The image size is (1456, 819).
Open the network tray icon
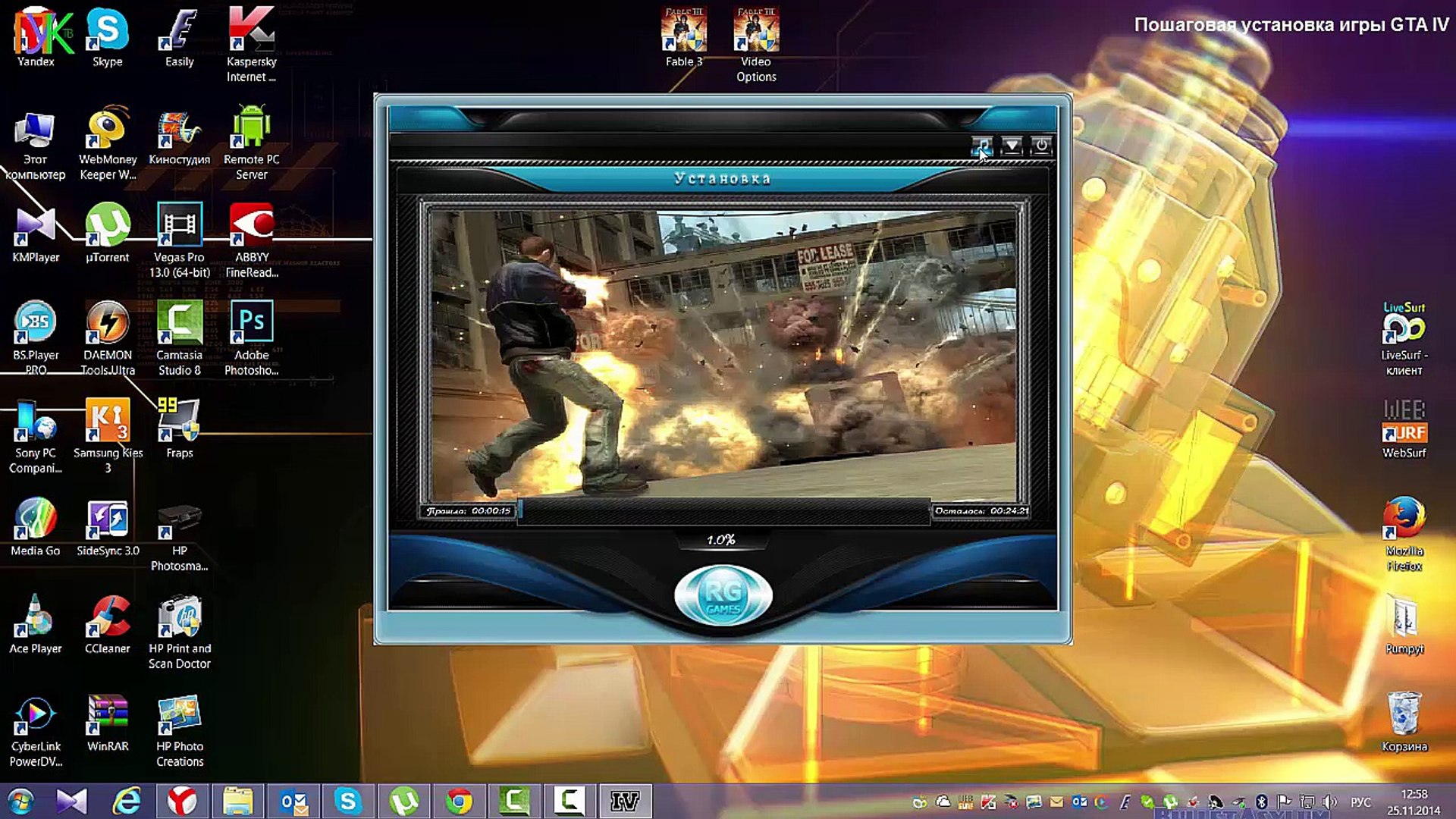(1307, 802)
